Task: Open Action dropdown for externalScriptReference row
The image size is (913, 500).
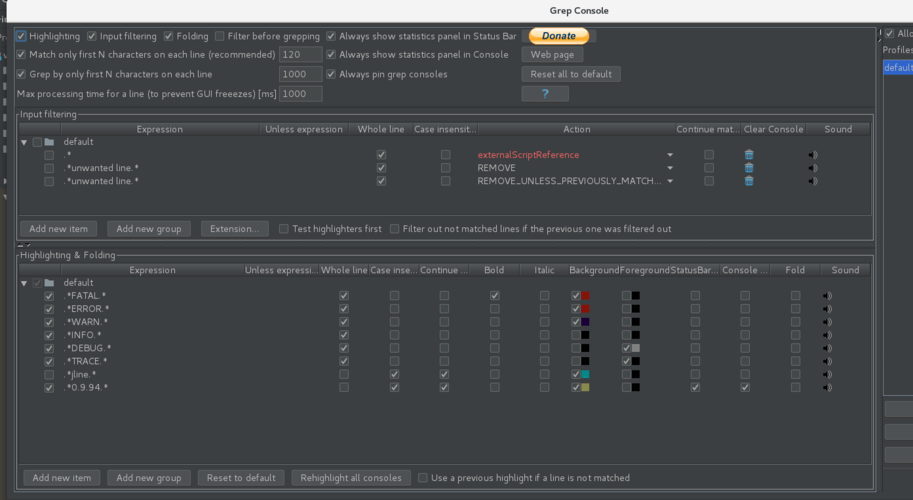Action: (670, 155)
